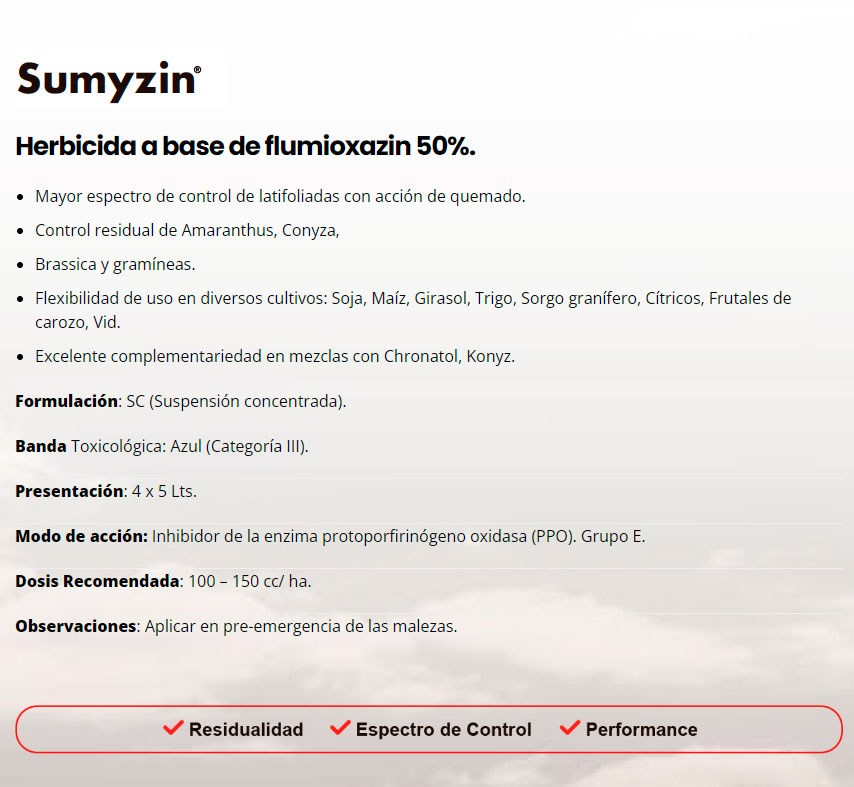Click the 'Performance' label in banner
Screen dimensions: 854x787
click(642, 729)
